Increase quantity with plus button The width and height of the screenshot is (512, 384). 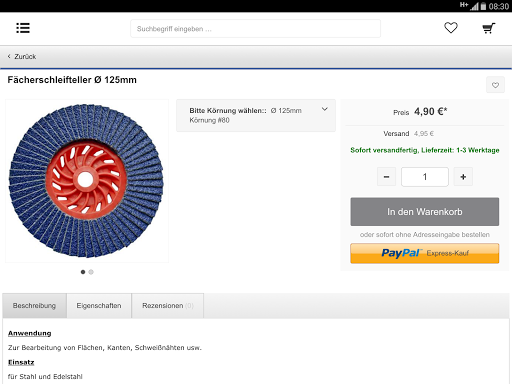coord(463,177)
